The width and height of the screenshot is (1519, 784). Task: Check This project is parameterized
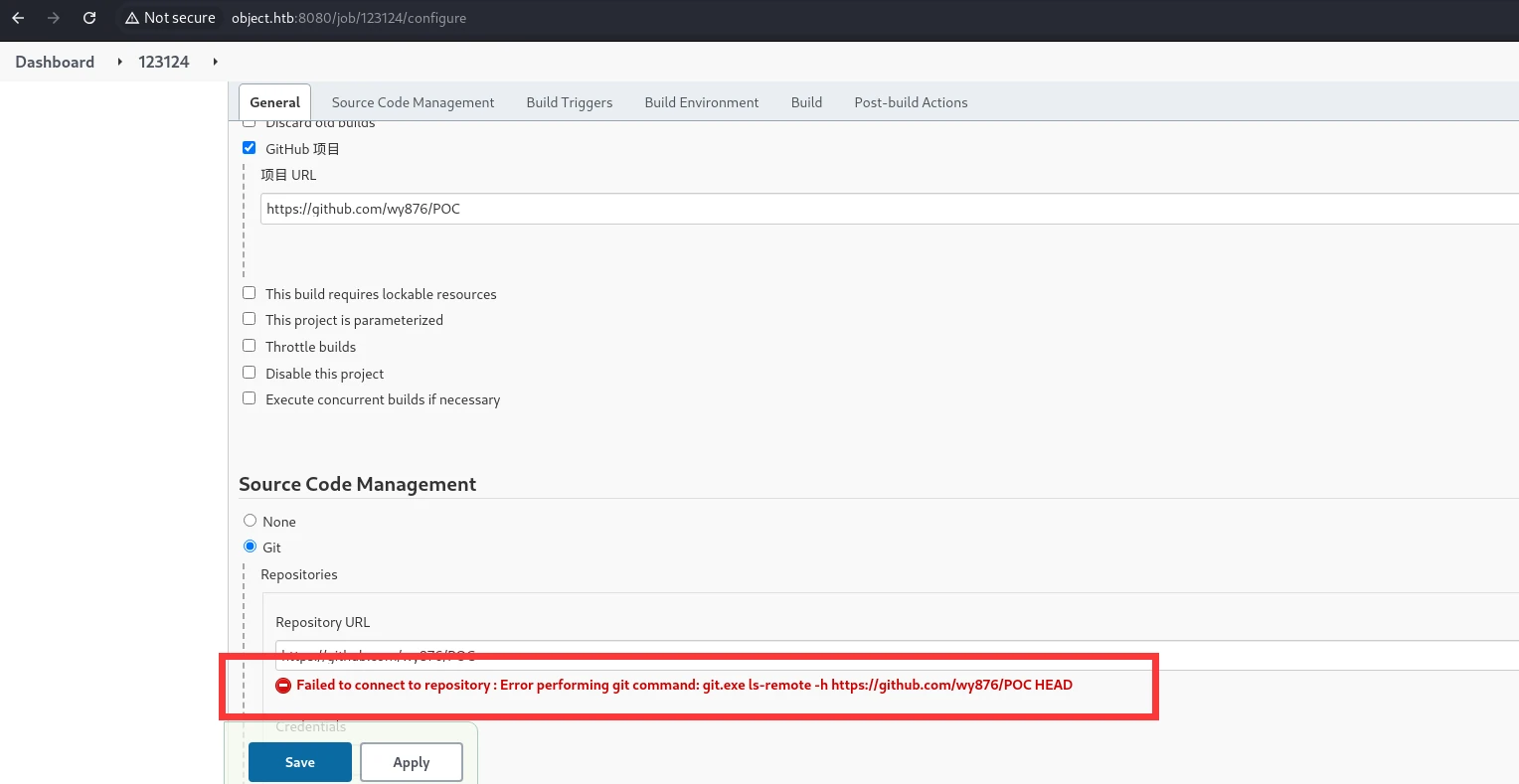pyautogui.click(x=250, y=319)
